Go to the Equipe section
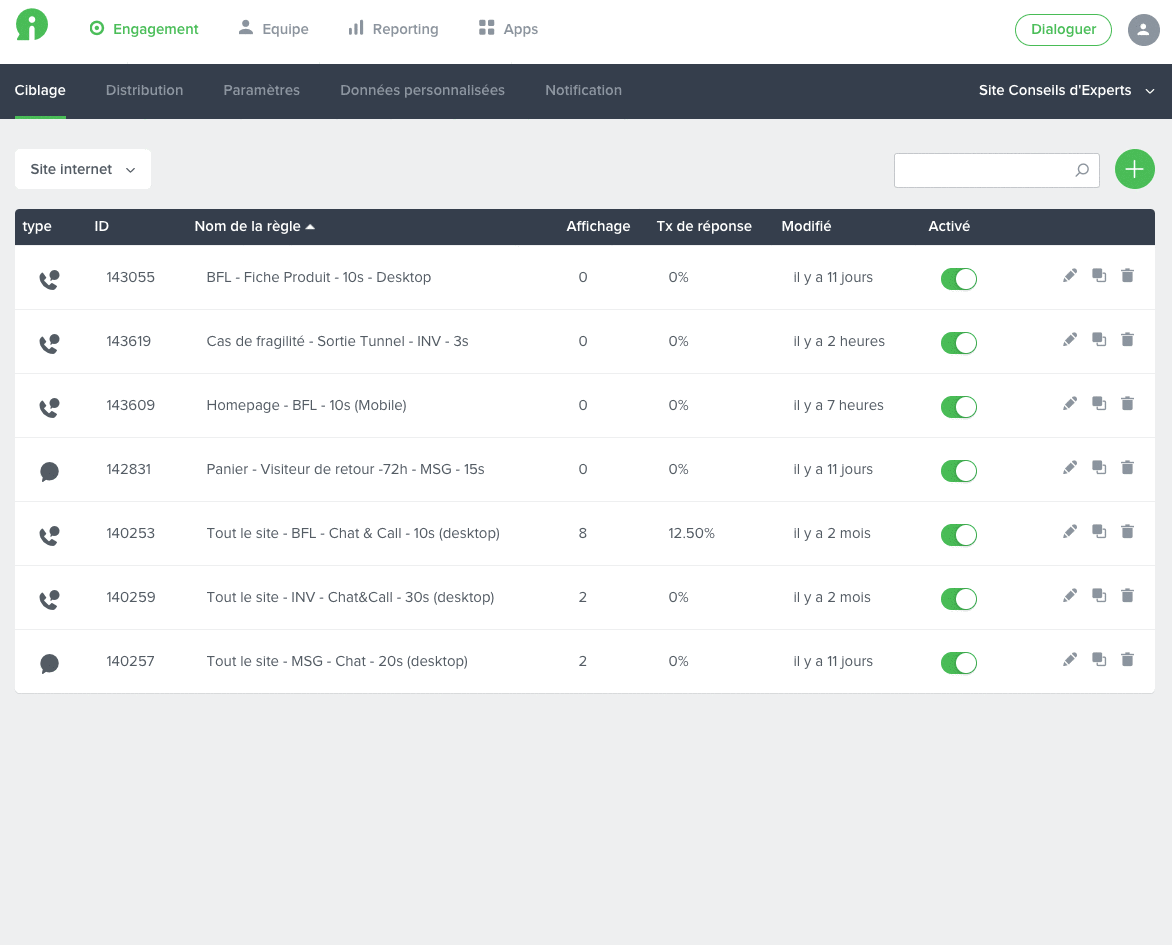Screen dimensions: 1172x945 tap(273, 29)
